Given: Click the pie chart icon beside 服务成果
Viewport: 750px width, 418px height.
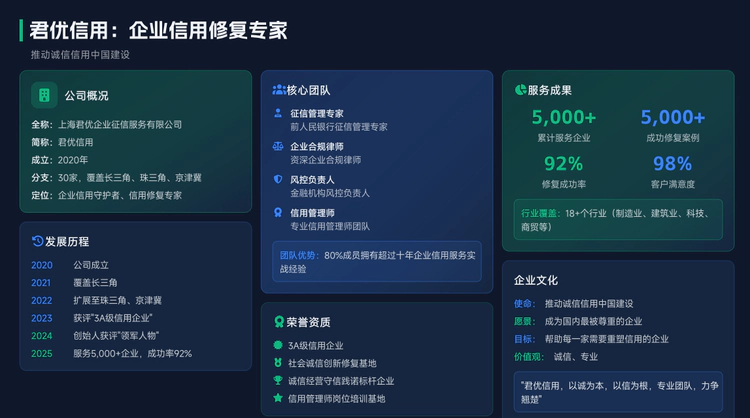Looking at the screenshot, I should click(x=520, y=90).
